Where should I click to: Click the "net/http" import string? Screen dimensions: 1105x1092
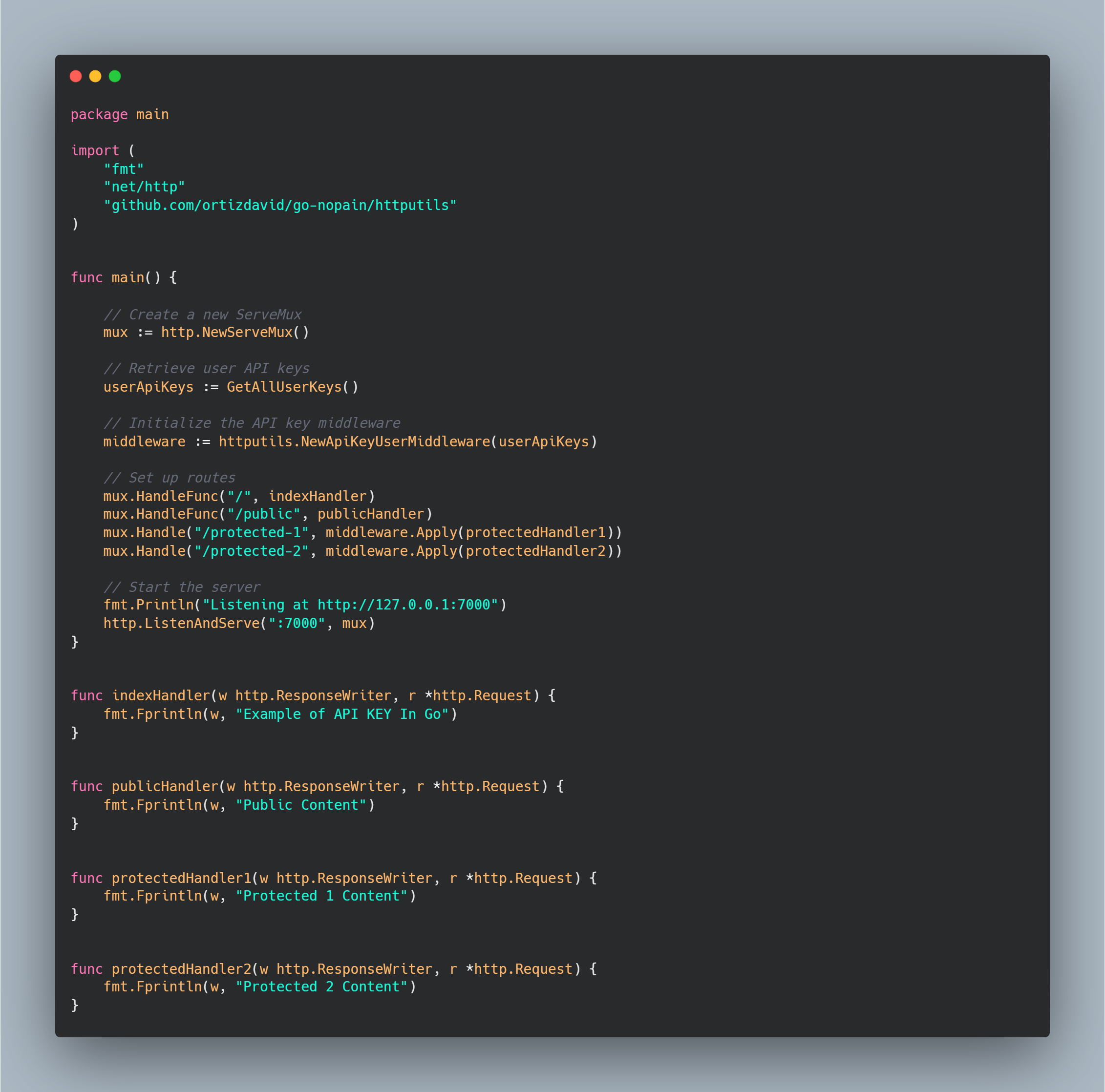pyautogui.click(x=144, y=187)
